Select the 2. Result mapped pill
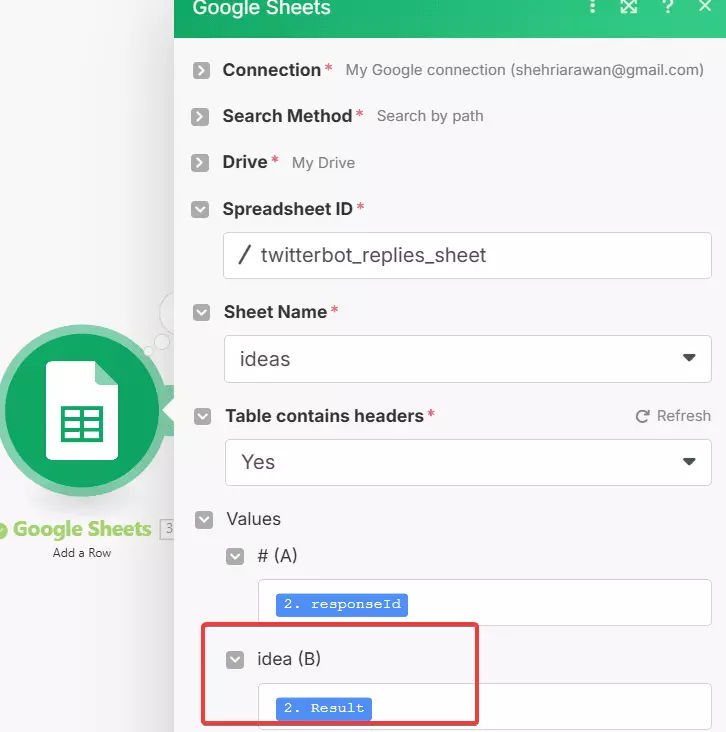This screenshot has height=732, width=726. click(324, 708)
